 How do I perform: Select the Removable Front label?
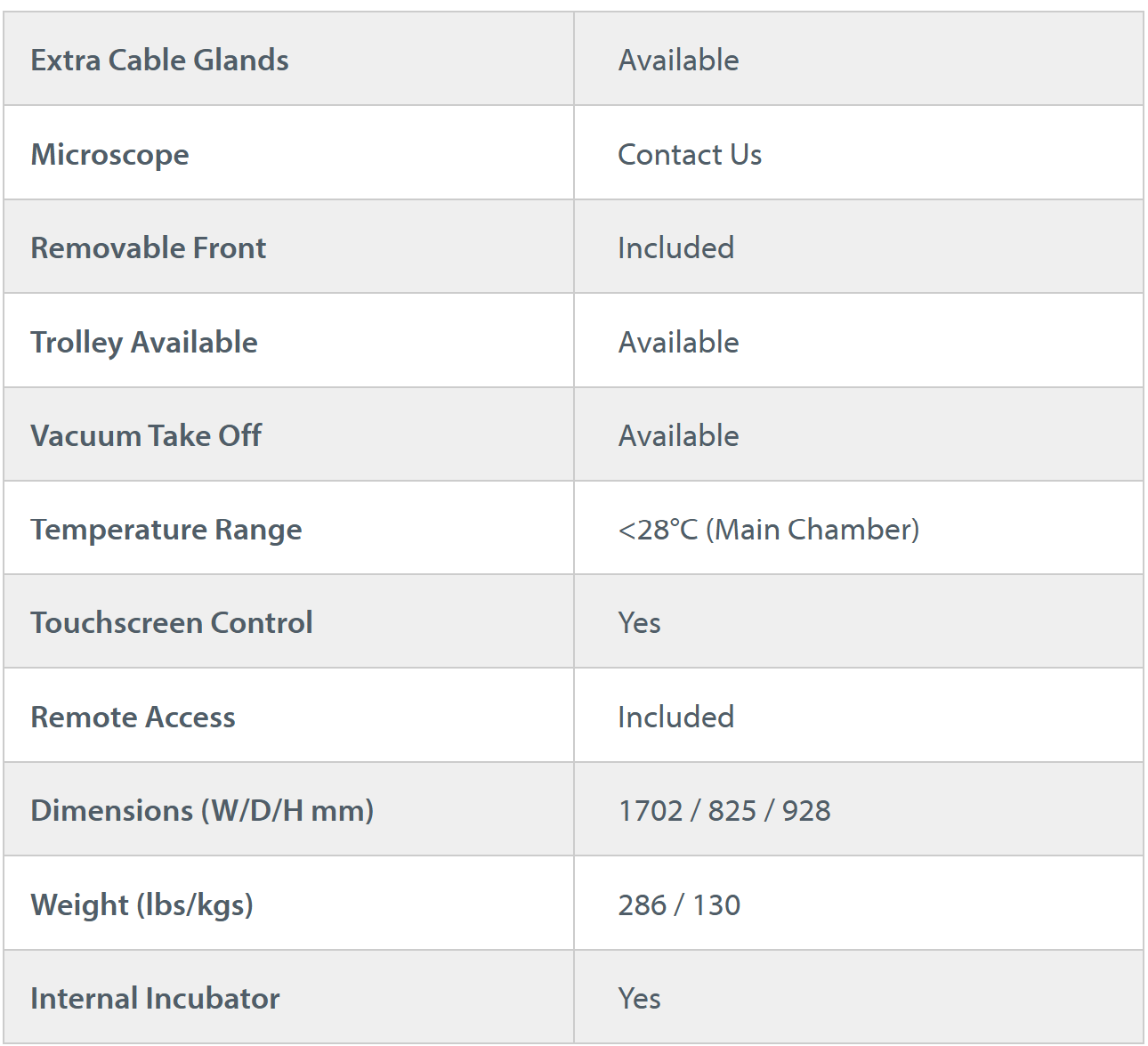coord(148,248)
